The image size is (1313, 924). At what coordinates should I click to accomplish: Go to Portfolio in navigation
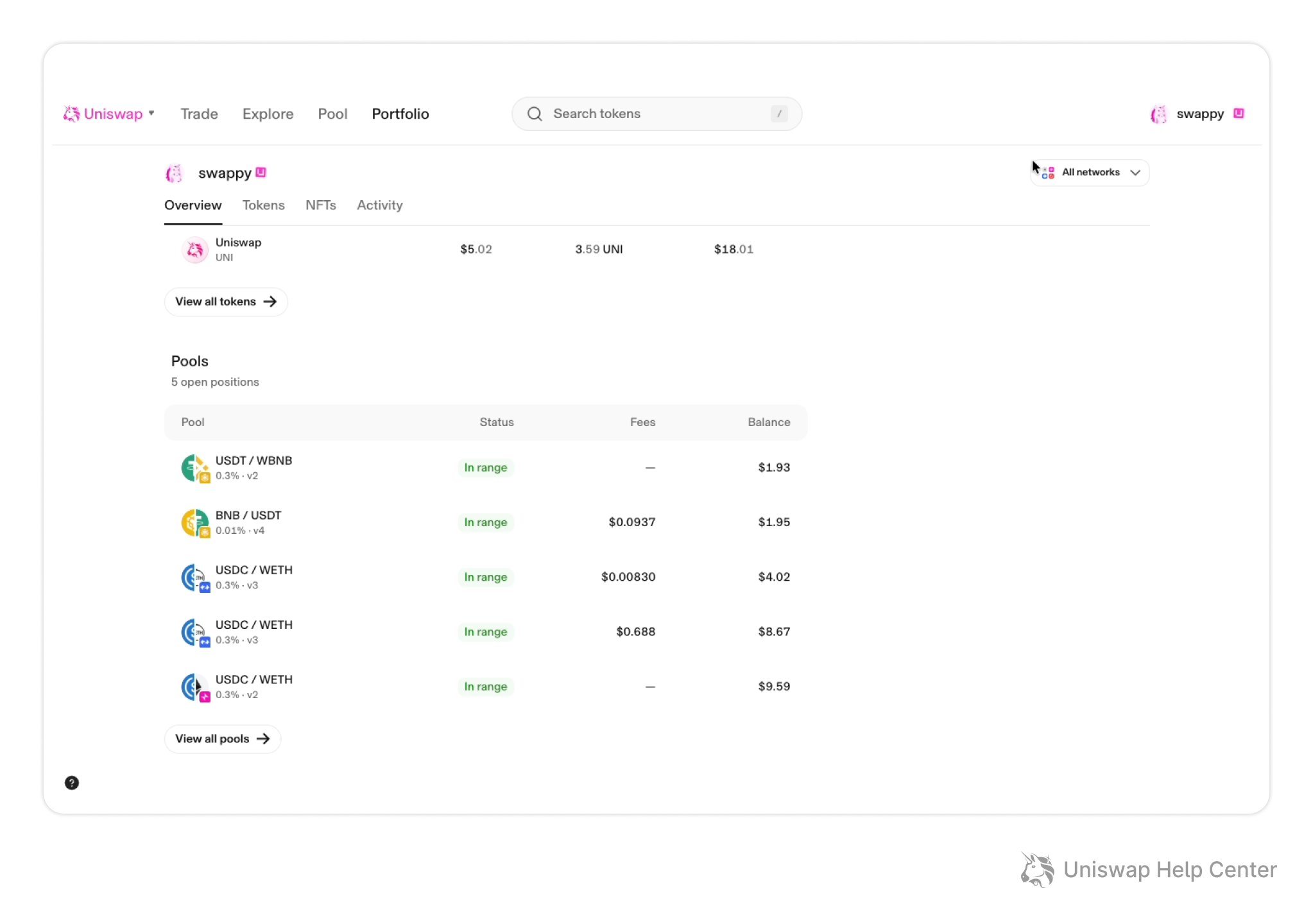coord(400,114)
